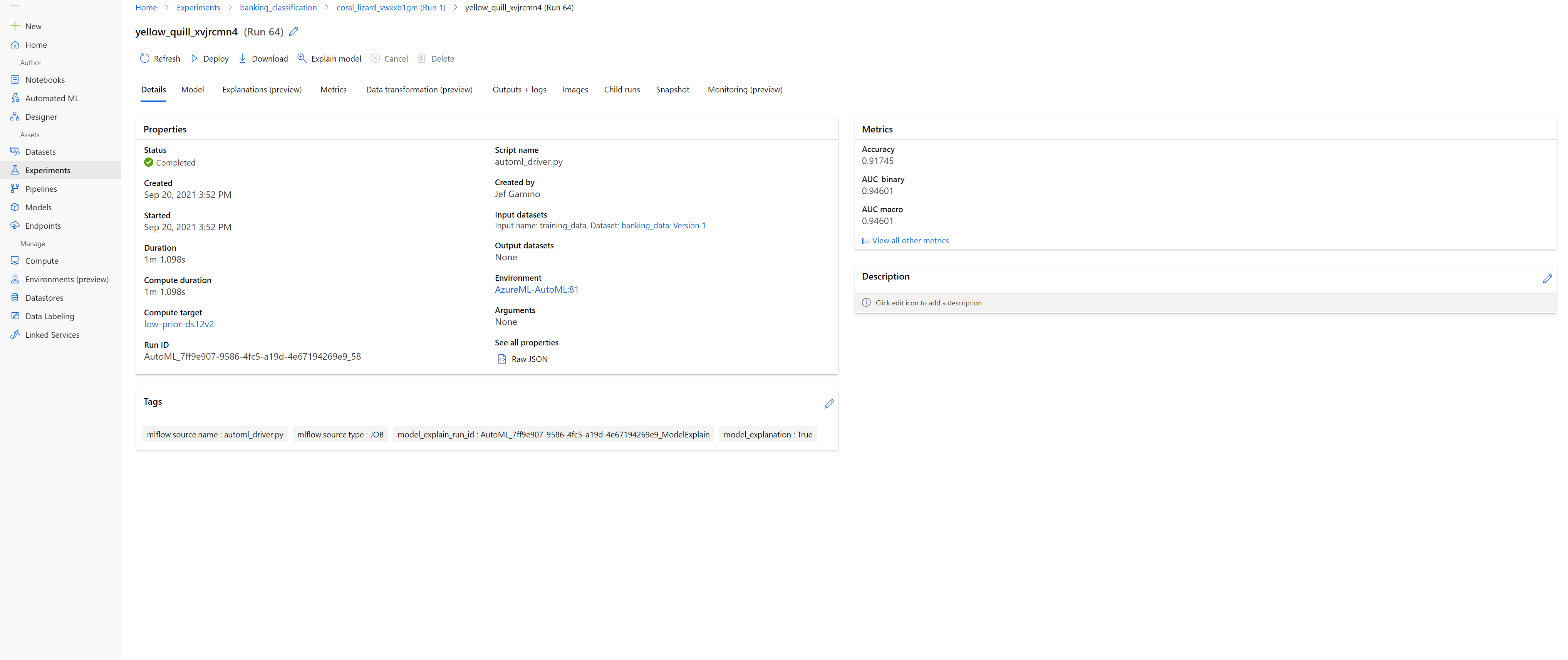Click the edit run name pencil icon
Image resolution: width=1568 pixels, height=660 pixels.
[x=293, y=32]
